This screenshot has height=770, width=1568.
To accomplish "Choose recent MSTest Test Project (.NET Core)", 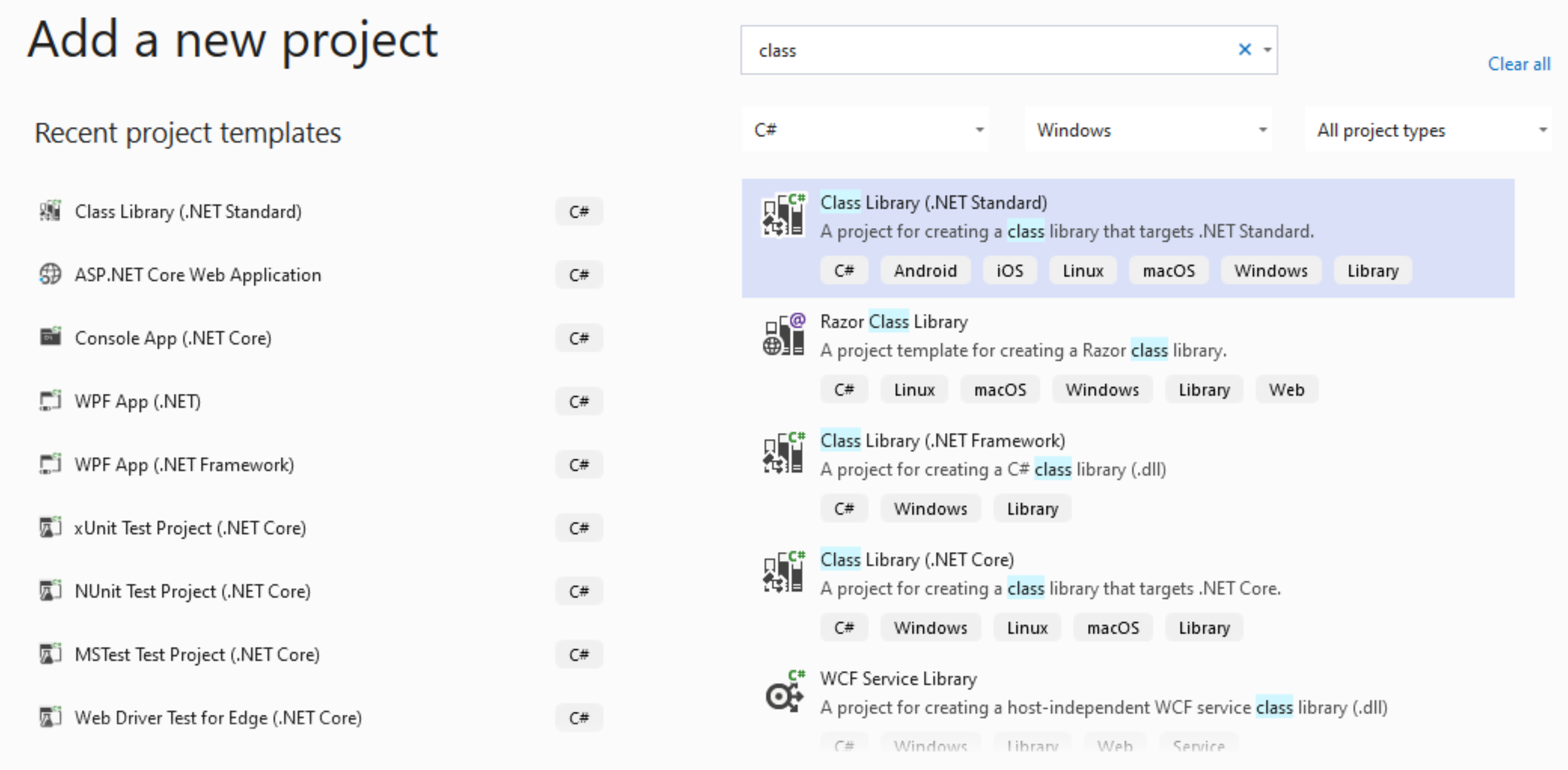I will (x=197, y=655).
